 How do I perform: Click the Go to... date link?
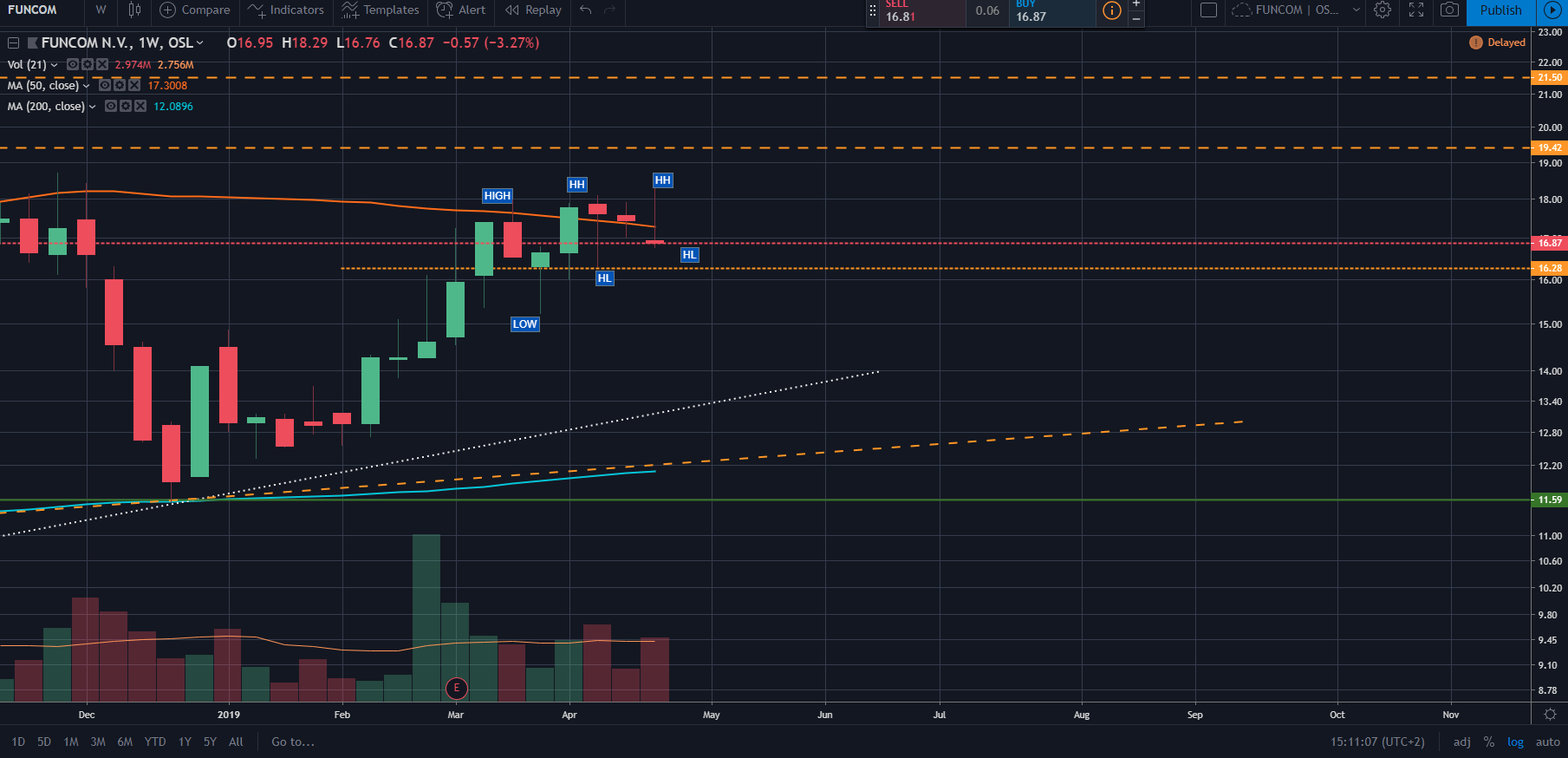293,742
